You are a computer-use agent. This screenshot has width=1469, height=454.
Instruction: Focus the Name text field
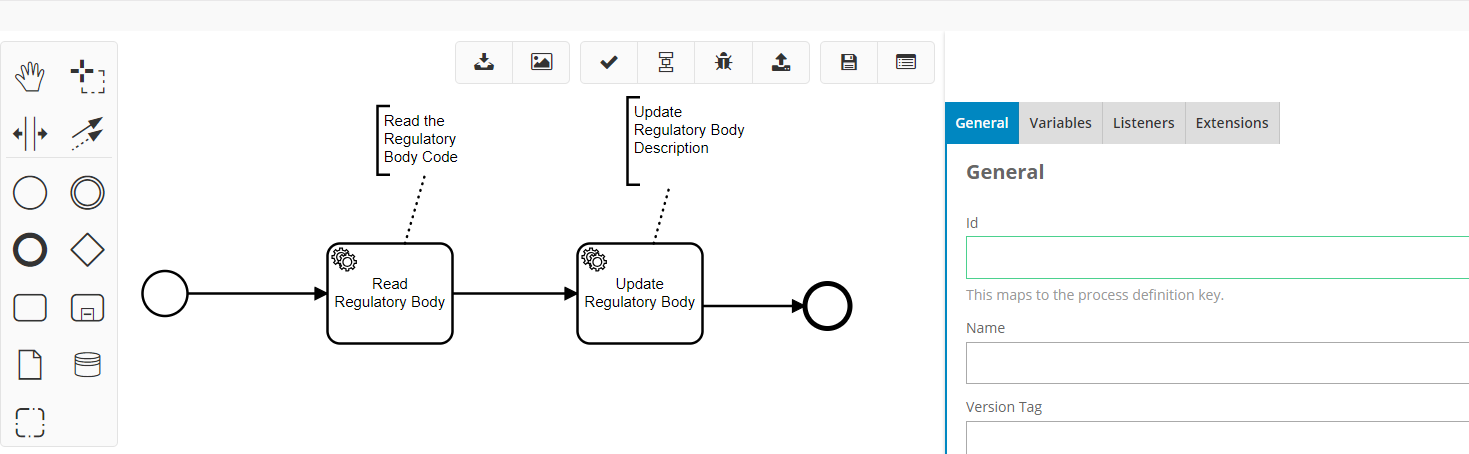1216,363
